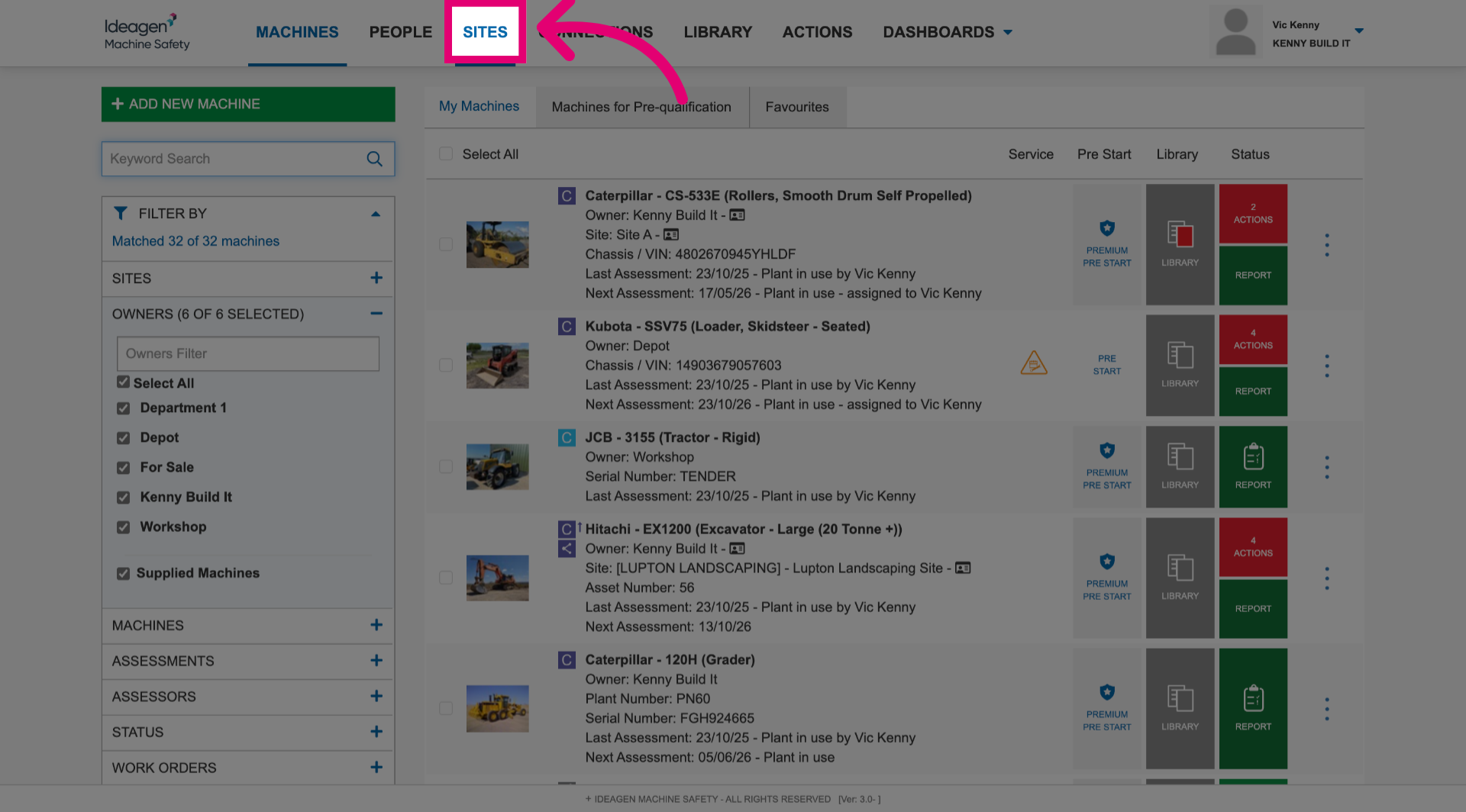This screenshot has height=812, width=1466.
Task: Switch to the My Machines tab
Action: [479, 106]
